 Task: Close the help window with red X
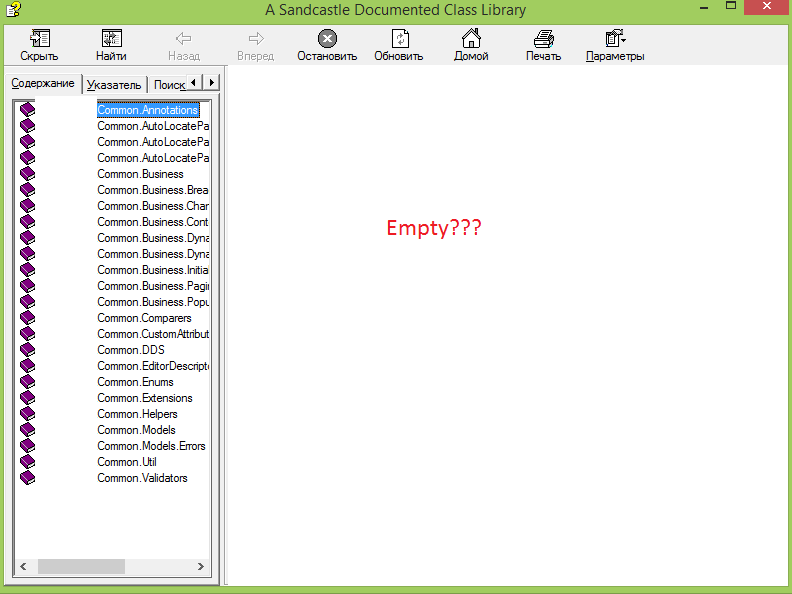[x=767, y=6]
